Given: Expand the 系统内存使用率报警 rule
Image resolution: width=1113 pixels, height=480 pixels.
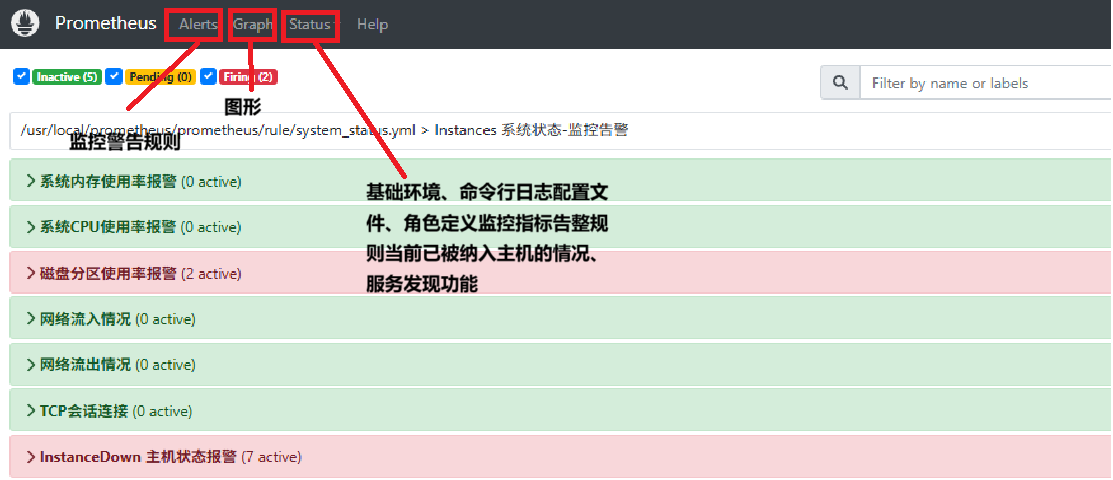Looking at the screenshot, I should (561, 182).
